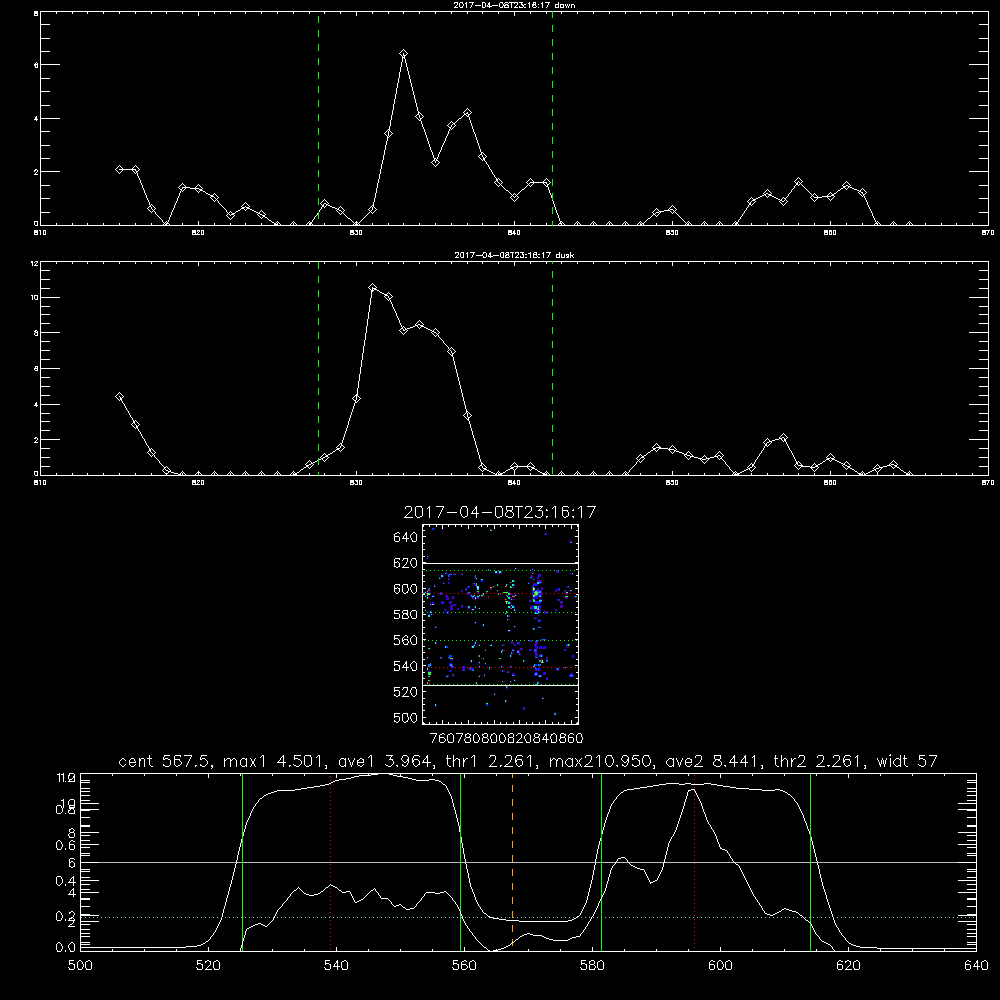Click the green solid line near 559.5 in bottom plot
The height and width of the screenshot is (1000, 1000).
(x=460, y=861)
